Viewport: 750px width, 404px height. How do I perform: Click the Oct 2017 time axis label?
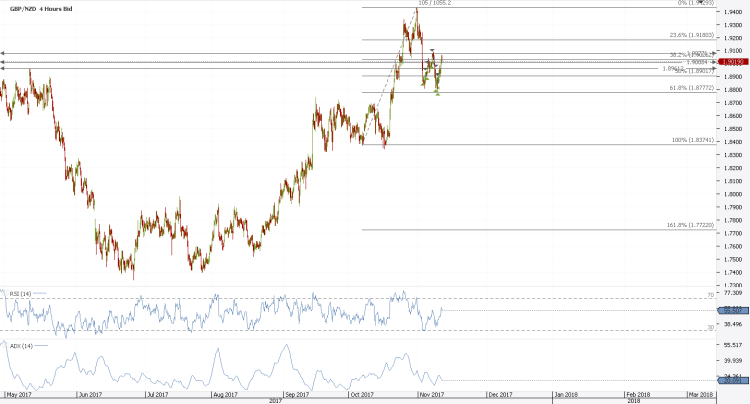point(362,394)
